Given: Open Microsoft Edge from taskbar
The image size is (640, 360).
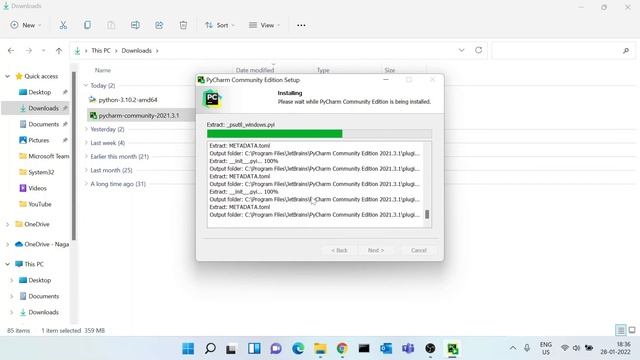Looking at the screenshot, I should click(298, 349).
